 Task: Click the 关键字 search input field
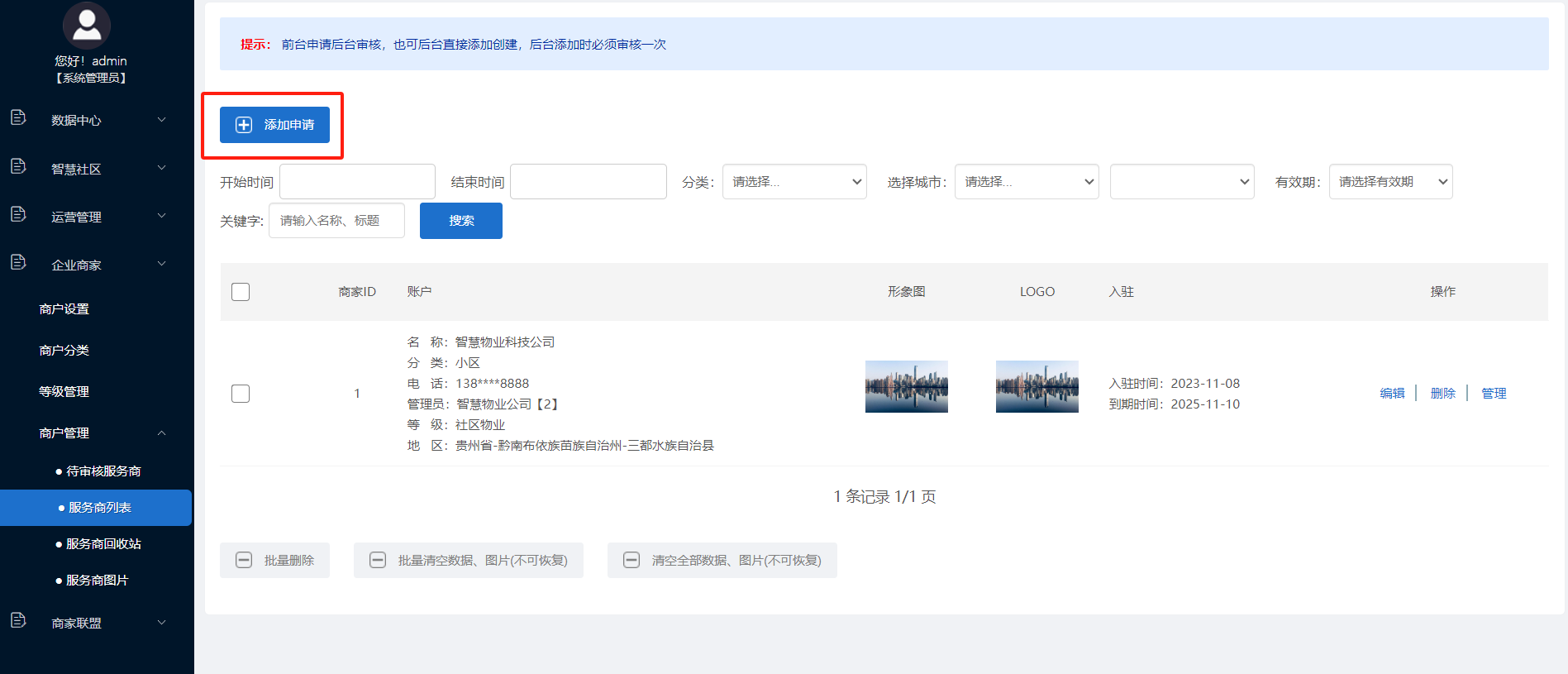[x=336, y=221]
